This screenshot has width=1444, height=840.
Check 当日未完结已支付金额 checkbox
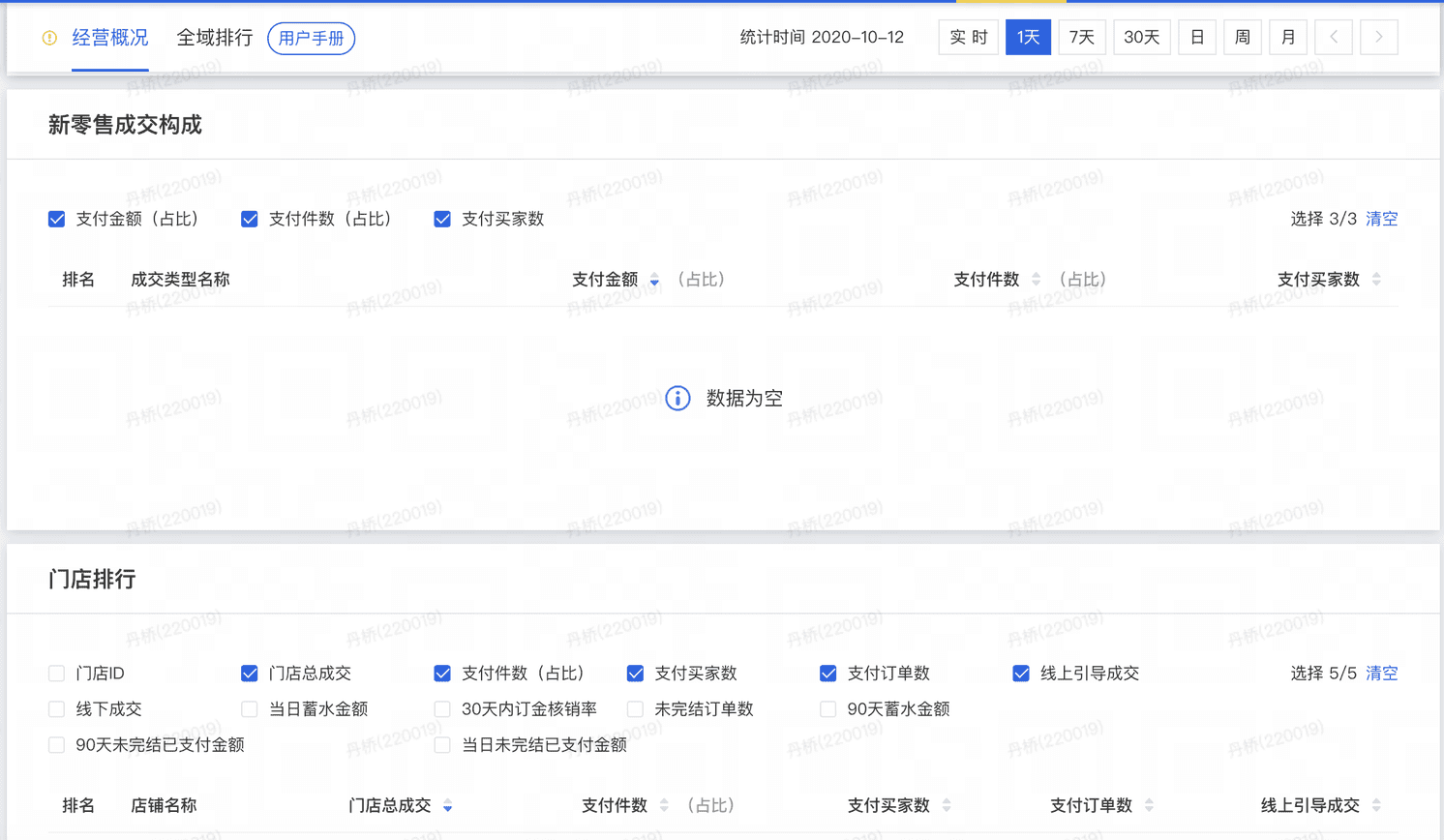pyautogui.click(x=442, y=744)
